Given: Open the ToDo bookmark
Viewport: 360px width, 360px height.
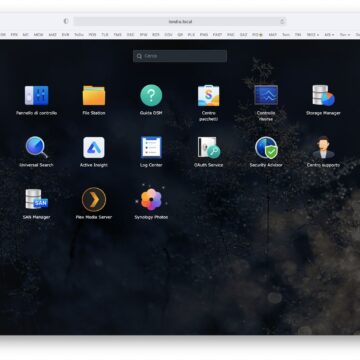Looking at the screenshot, I should [79, 35].
